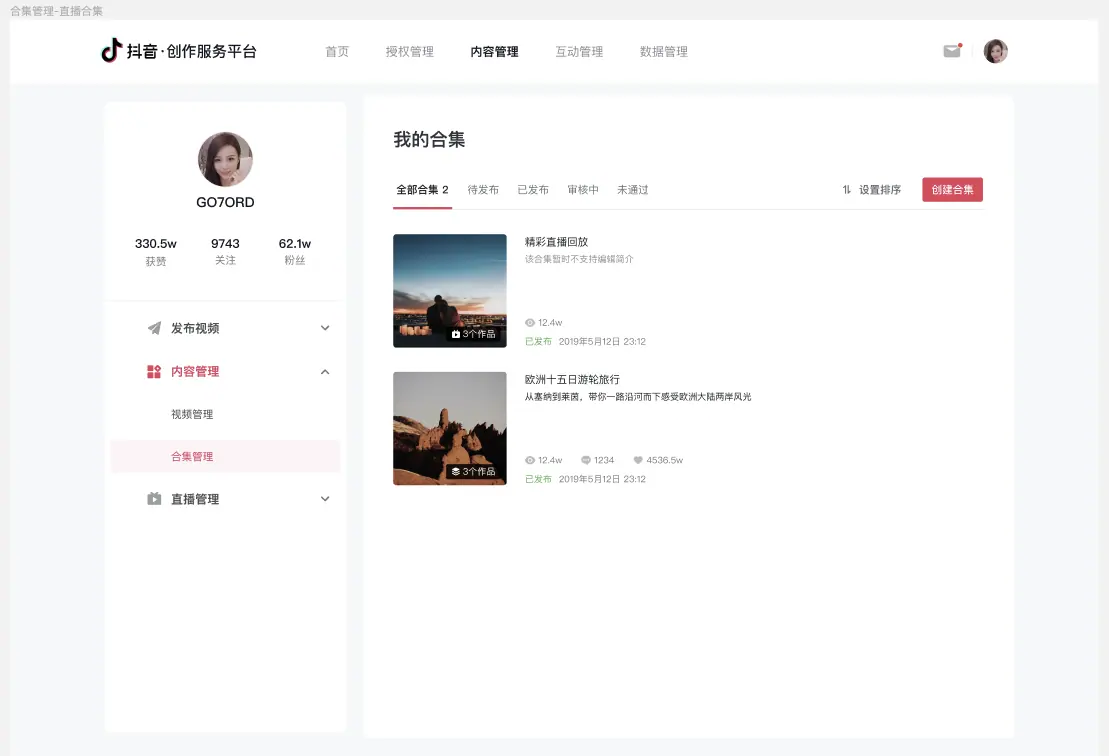Click the 从塞纳到莱茵 description text
The image size is (1109, 756).
(x=637, y=397)
